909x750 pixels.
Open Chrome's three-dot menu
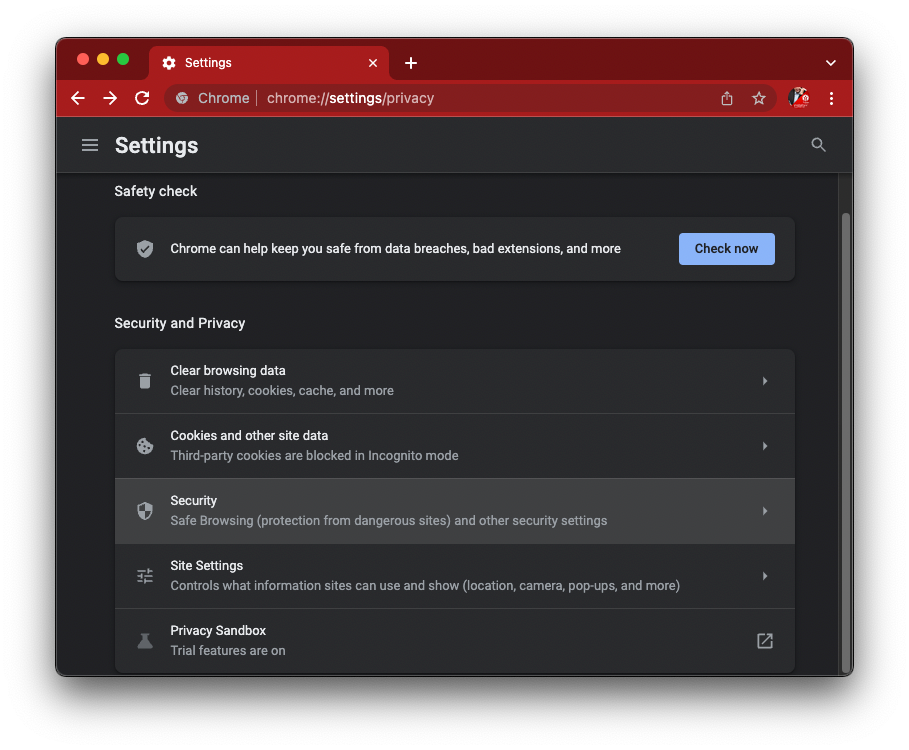pyautogui.click(x=831, y=98)
